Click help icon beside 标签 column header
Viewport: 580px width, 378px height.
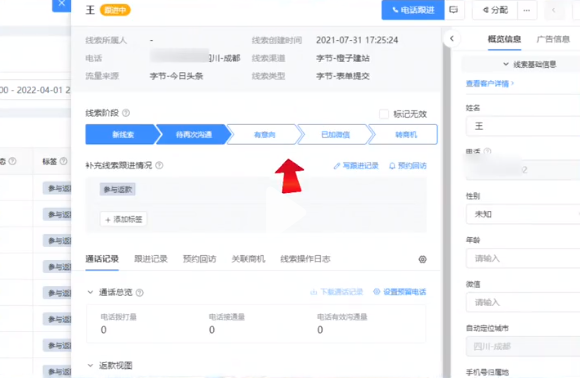click(x=64, y=161)
